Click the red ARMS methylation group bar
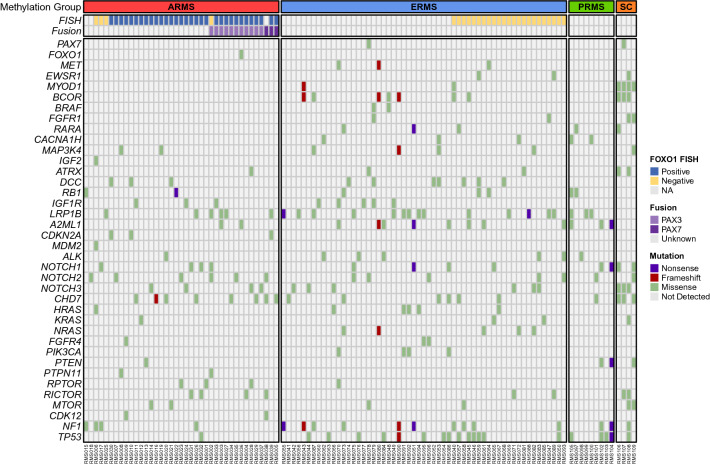Viewport: 710px width, 464px height. coord(181,7)
